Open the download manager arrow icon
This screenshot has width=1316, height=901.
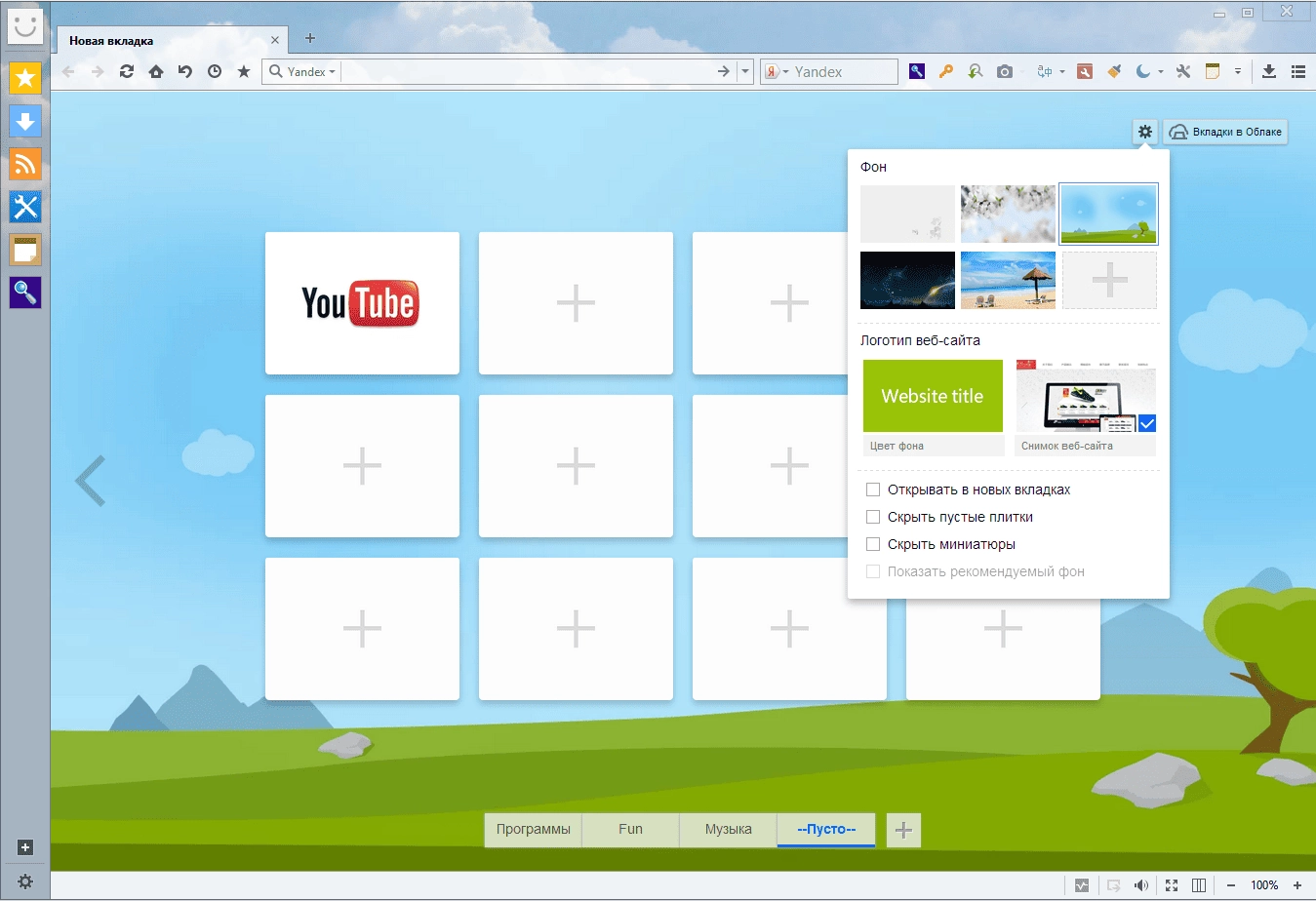[x=1269, y=71]
